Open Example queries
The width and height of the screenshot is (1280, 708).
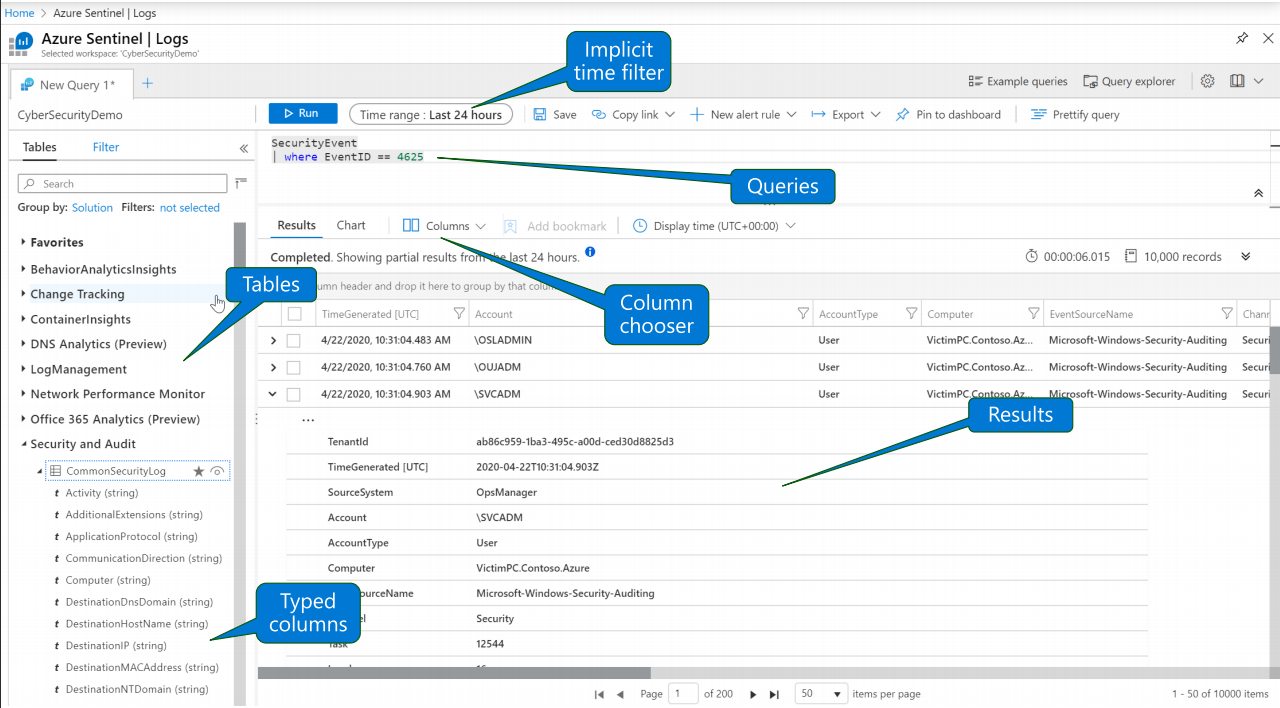(1018, 82)
